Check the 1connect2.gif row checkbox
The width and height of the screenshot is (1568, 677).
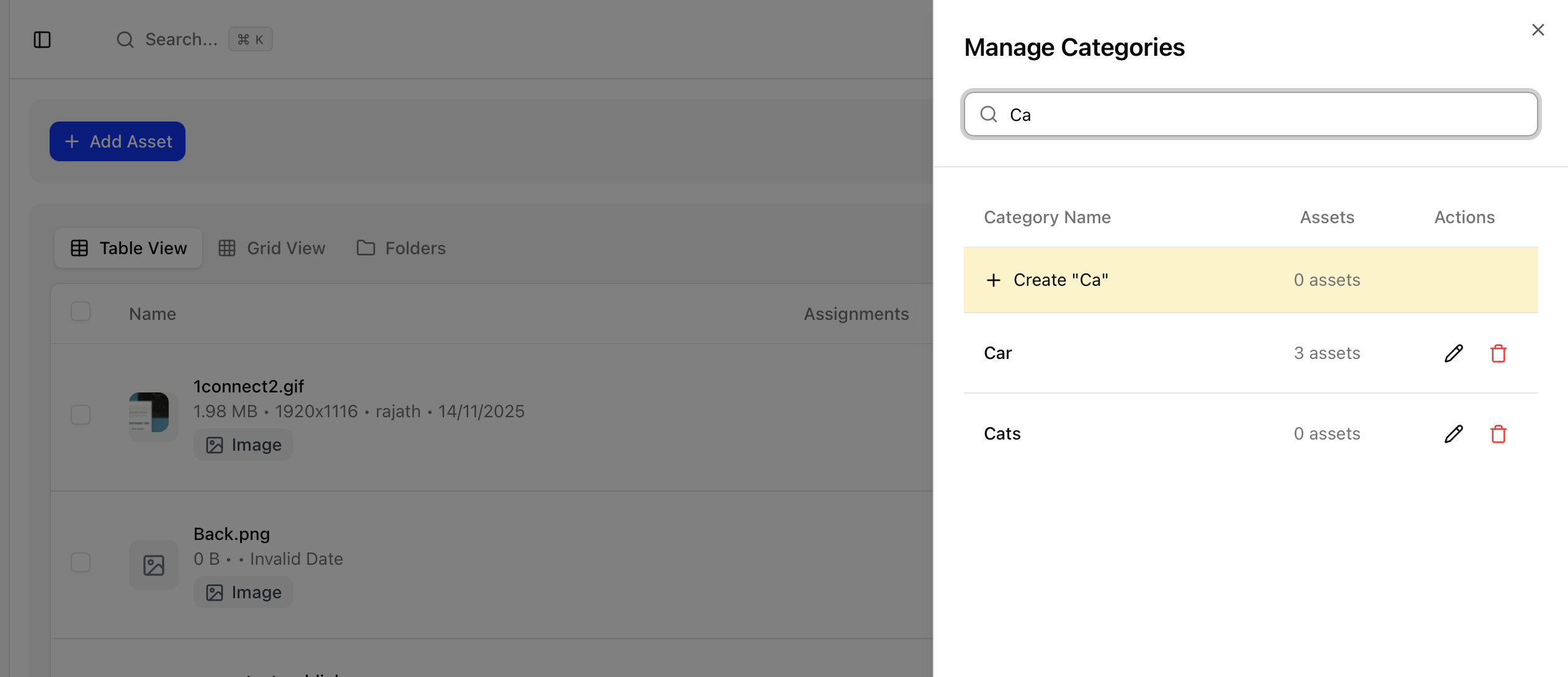tap(81, 414)
